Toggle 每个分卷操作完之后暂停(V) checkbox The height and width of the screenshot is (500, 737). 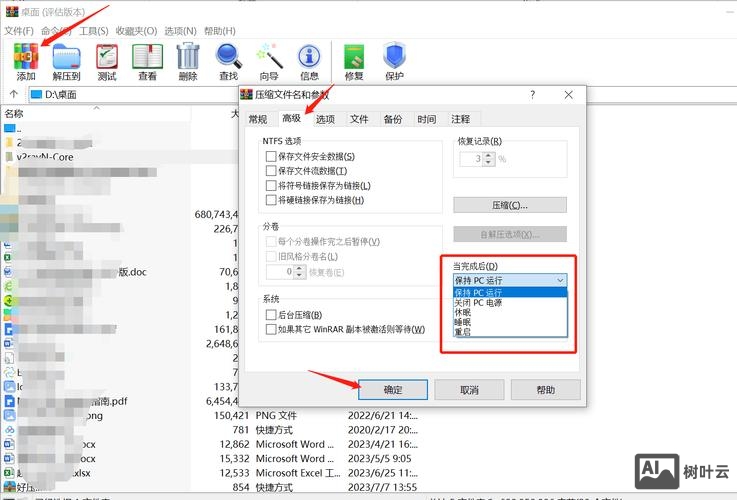pyautogui.click(x=271, y=242)
